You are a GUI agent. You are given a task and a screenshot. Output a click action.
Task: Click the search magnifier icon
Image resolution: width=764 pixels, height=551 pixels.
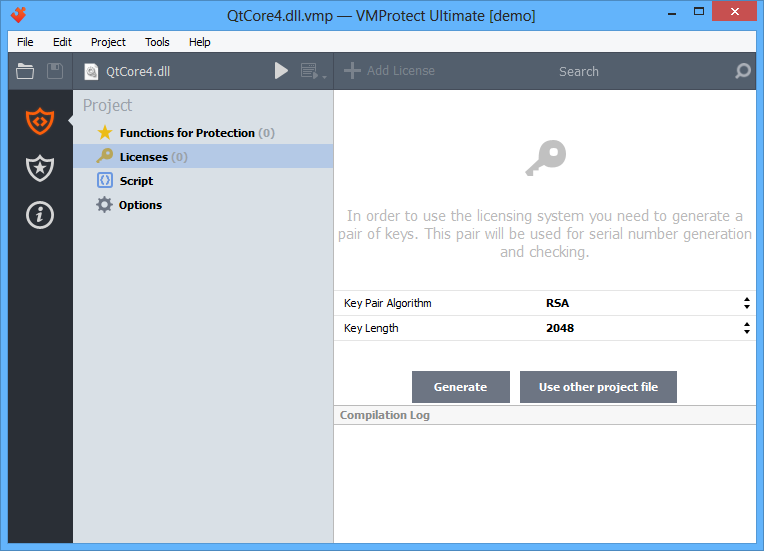[x=742, y=71]
